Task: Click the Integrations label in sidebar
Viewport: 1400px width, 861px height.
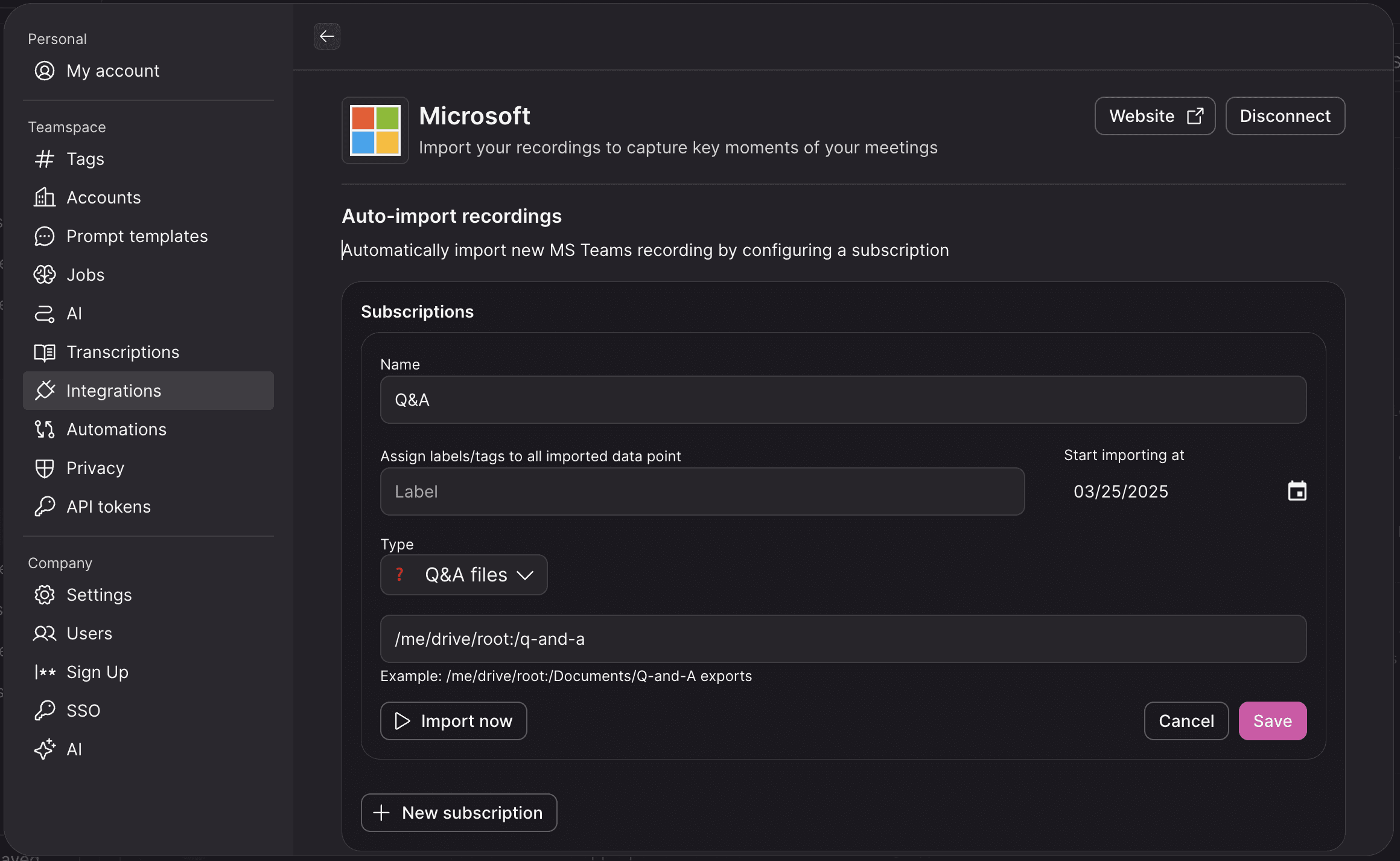Action: click(x=113, y=391)
